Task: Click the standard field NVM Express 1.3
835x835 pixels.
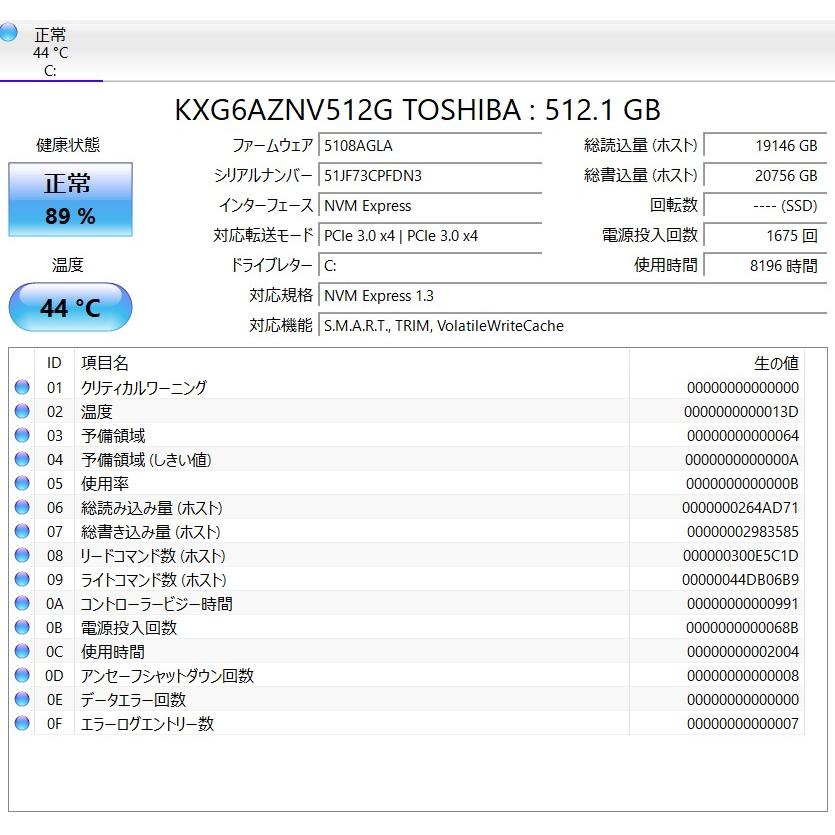Action: [x=572, y=296]
